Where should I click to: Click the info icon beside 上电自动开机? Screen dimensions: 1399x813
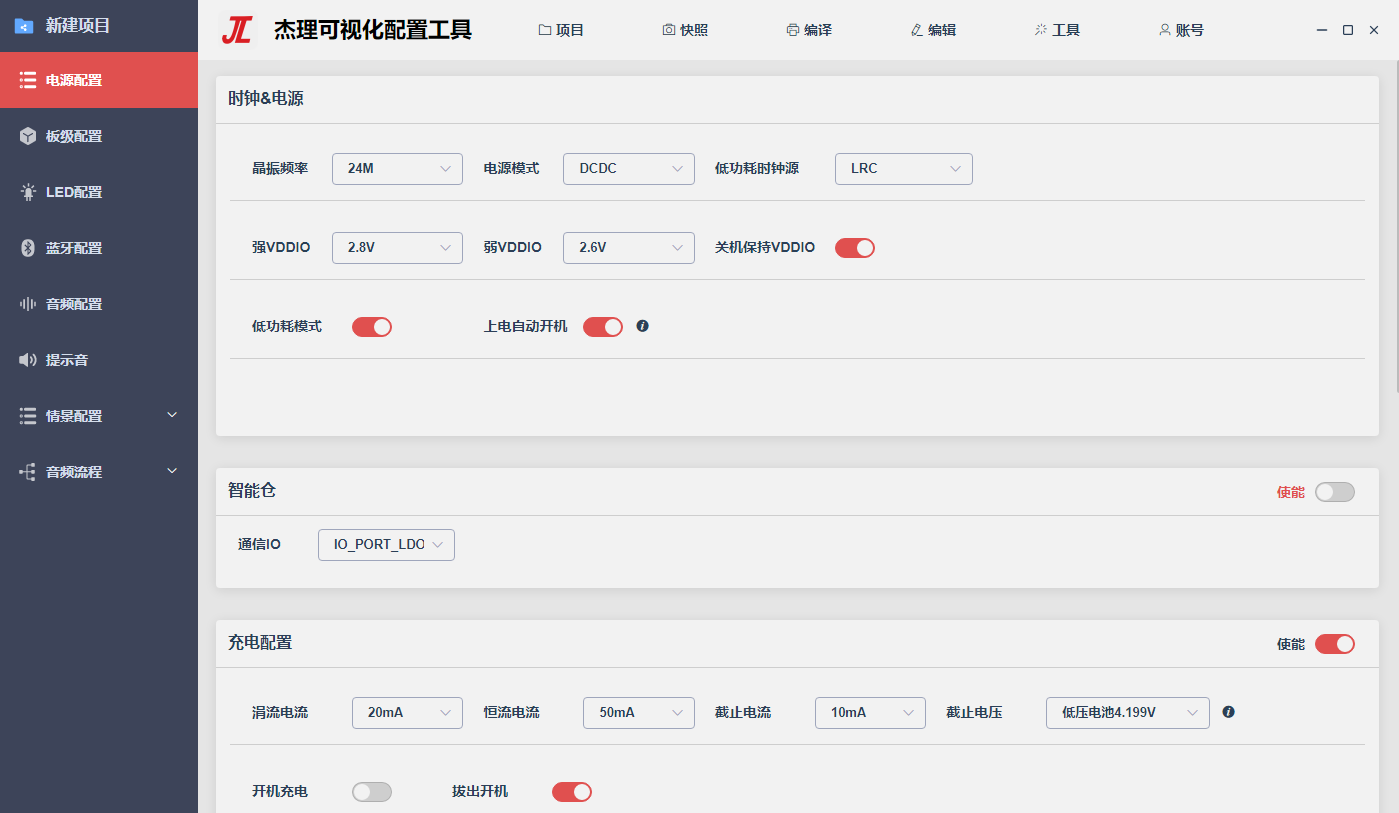(643, 326)
